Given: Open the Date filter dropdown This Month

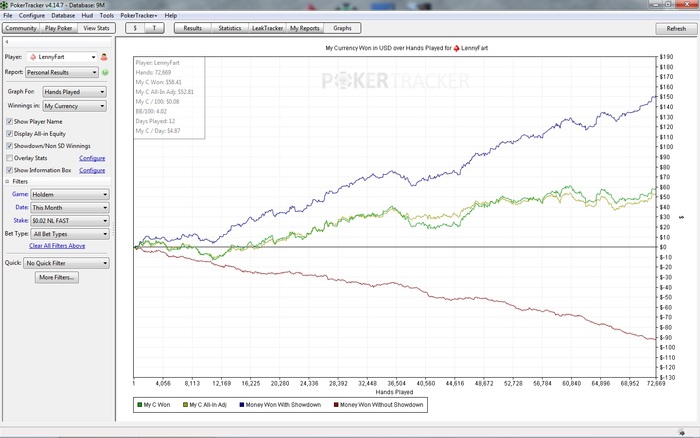Looking at the screenshot, I should coord(70,208).
